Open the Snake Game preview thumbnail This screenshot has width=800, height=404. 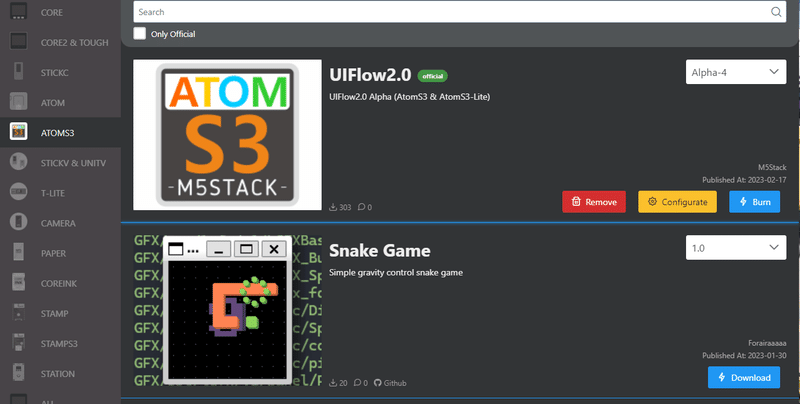pyautogui.click(x=228, y=310)
